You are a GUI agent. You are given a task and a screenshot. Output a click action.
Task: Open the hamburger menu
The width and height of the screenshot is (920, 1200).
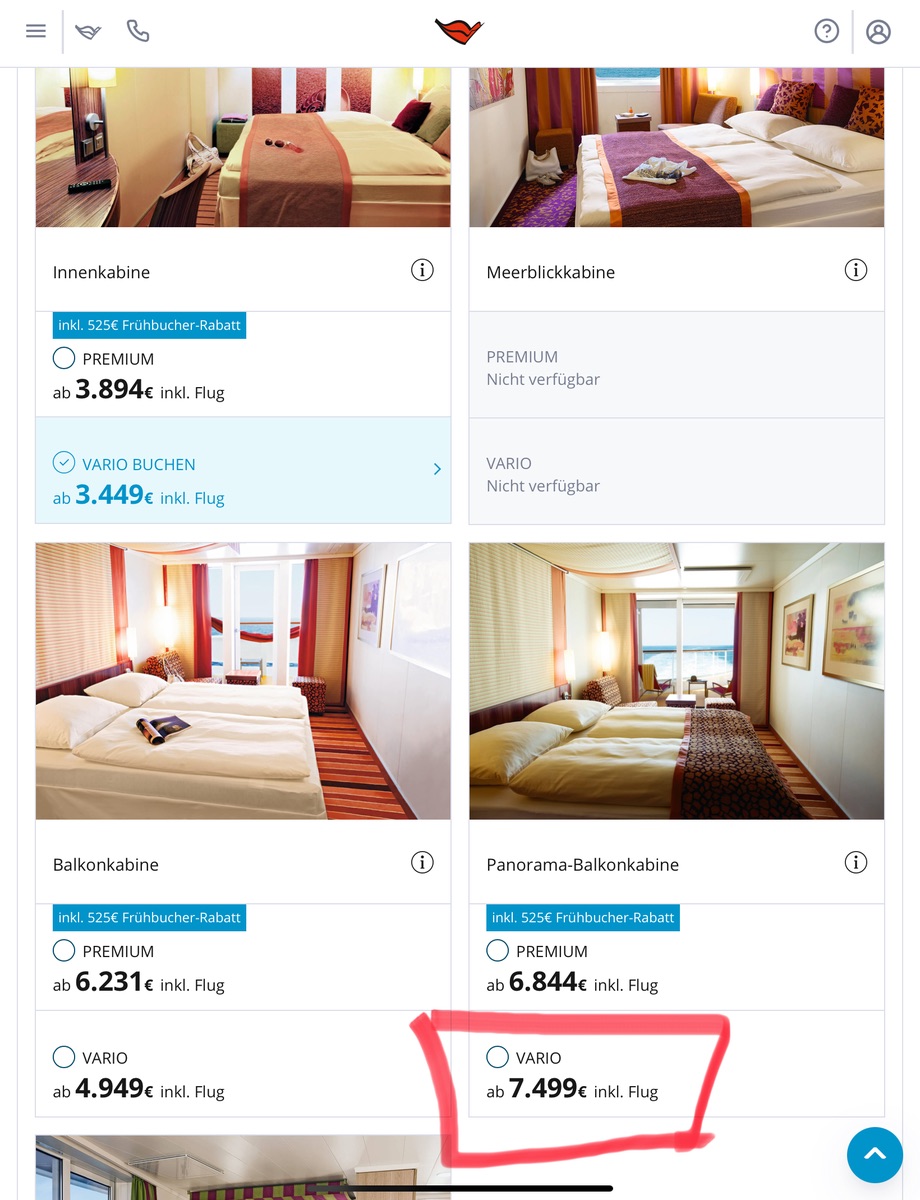pos(36,31)
